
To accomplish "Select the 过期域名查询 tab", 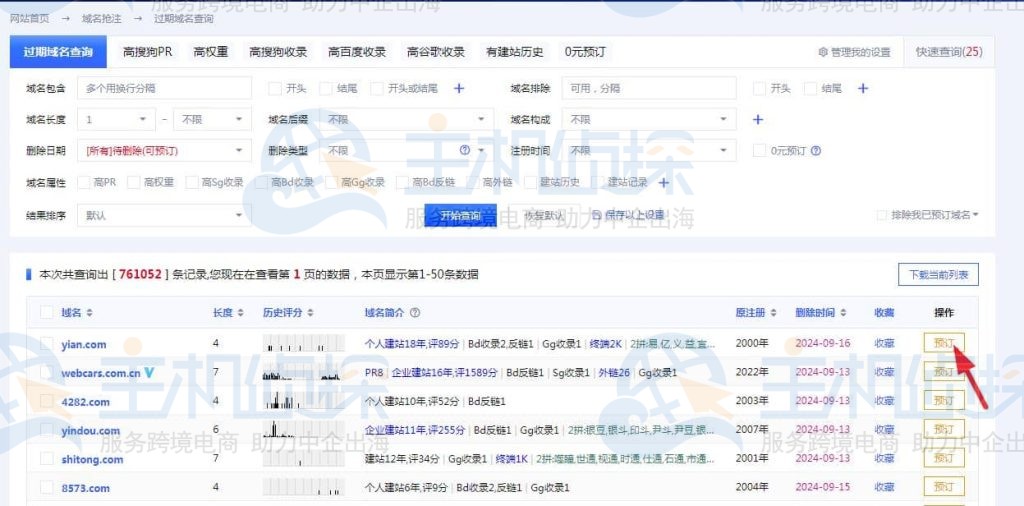I will tap(58, 52).
